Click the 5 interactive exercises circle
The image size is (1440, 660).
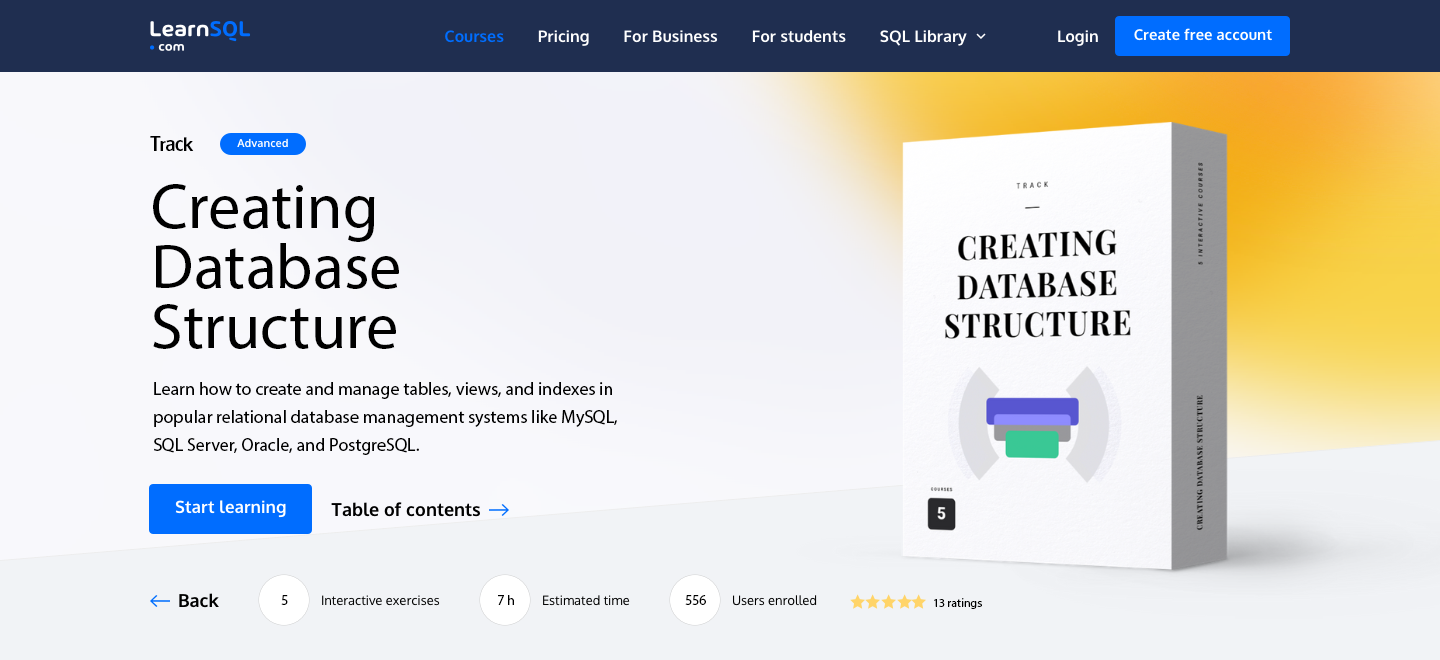coord(284,600)
